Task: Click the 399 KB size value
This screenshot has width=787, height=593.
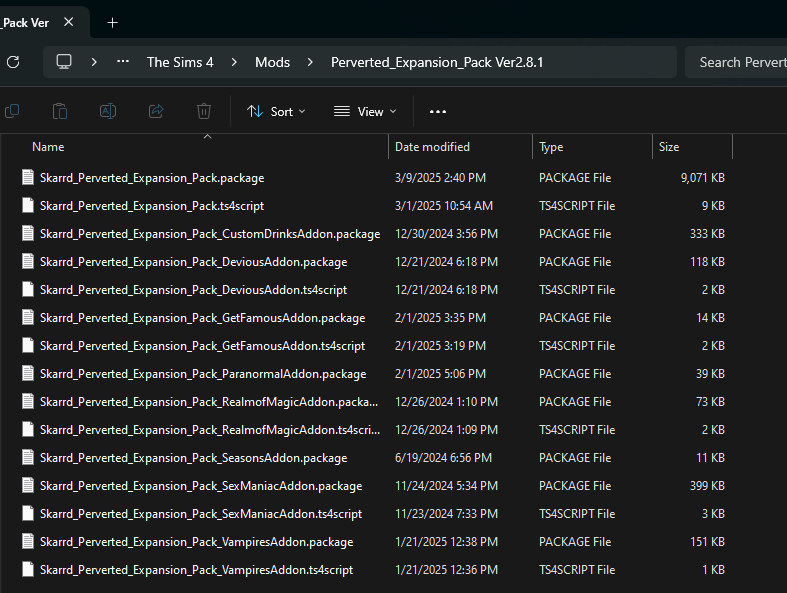Action: [x=707, y=486]
